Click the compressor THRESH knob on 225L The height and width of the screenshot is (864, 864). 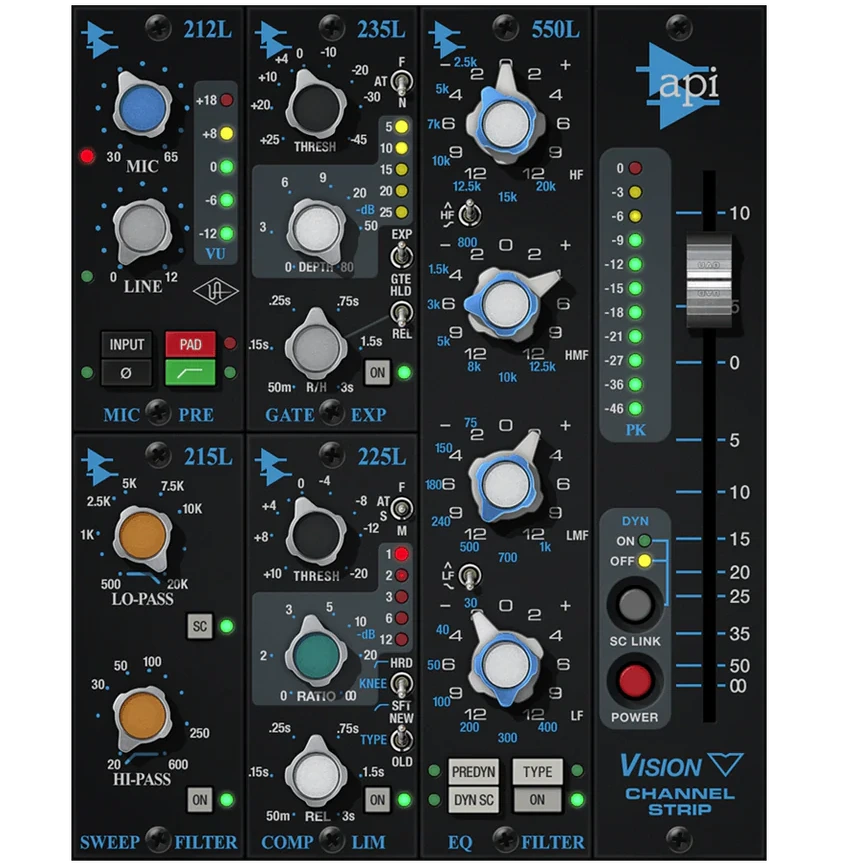point(316,534)
